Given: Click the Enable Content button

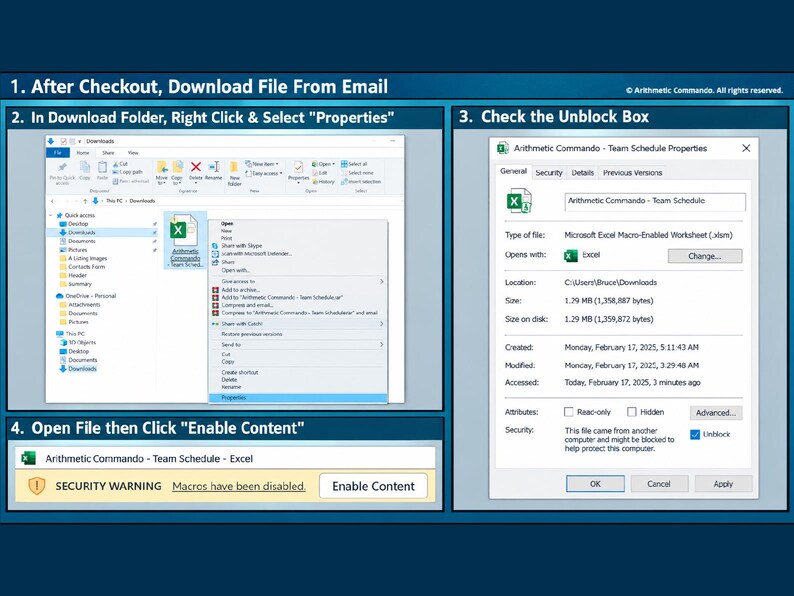Looking at the screenshot, I should [373, 486].
